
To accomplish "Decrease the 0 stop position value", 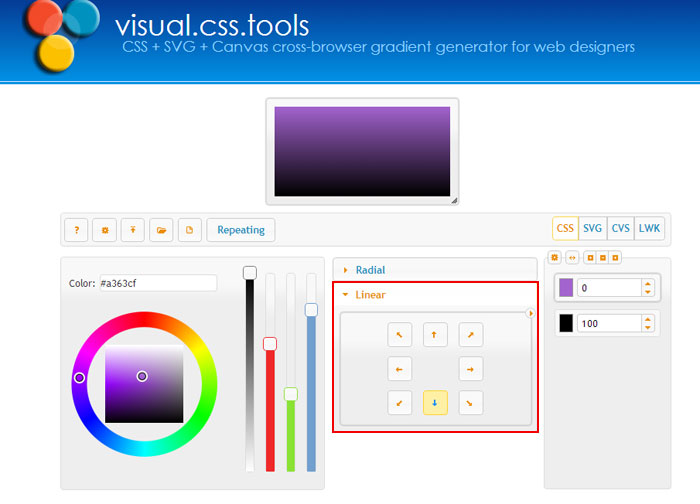I will point(648,292).
